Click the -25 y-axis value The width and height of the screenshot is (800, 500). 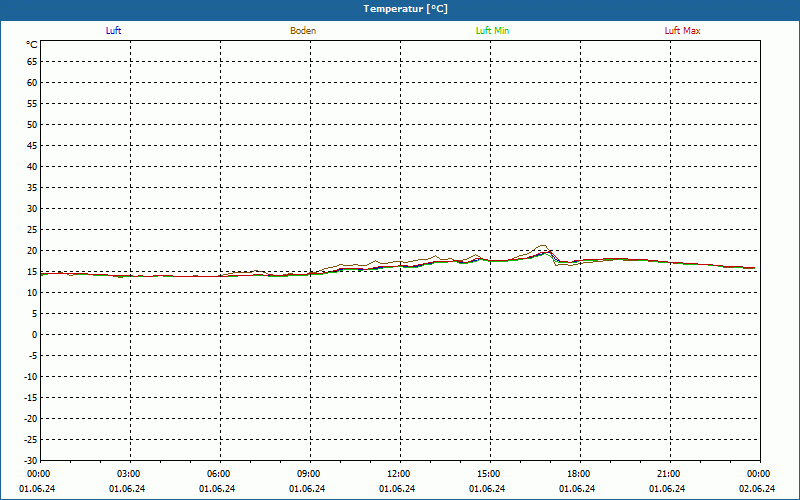31,439
